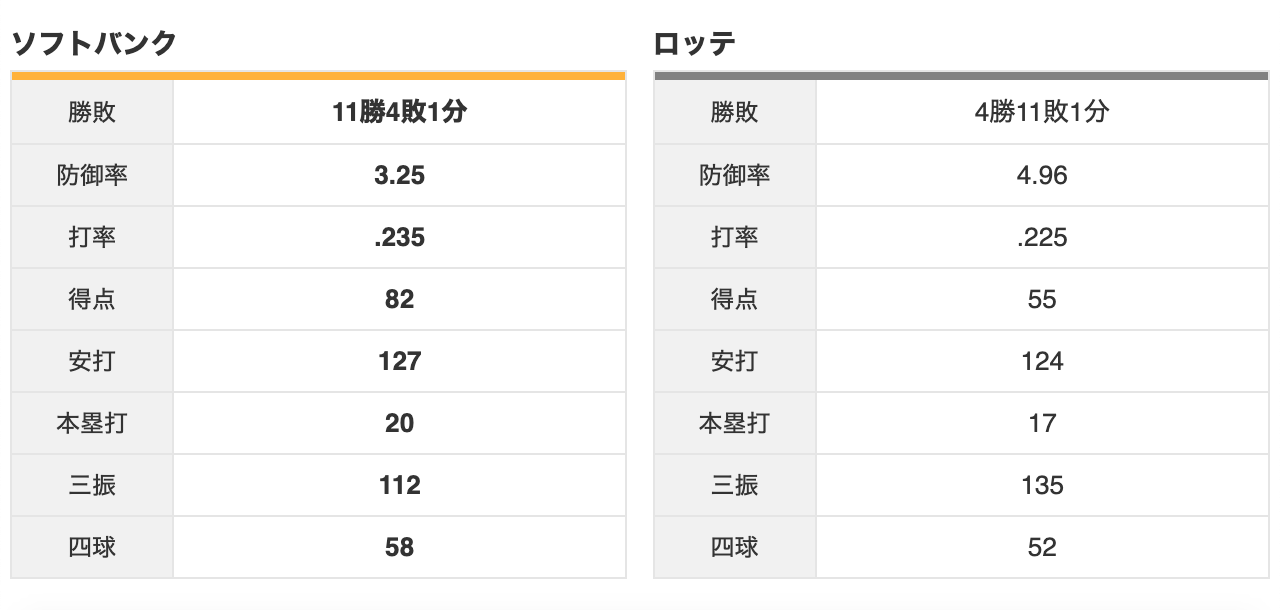Click SoftBank's 得点 value 82
Screen dimensions: 1280x610
click(399, 299)
